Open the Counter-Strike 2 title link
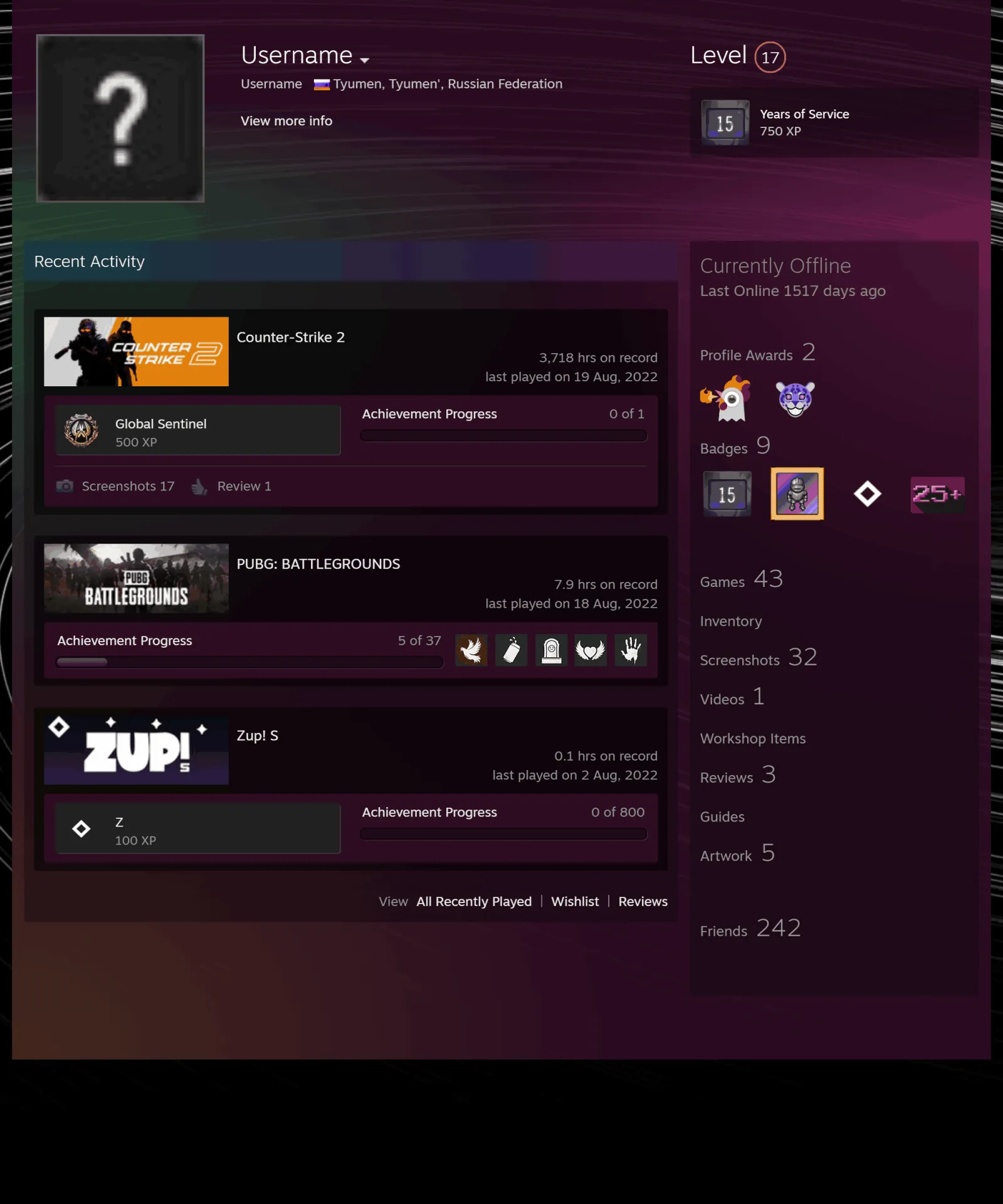The height and width of the screenshot is (1204, 1003). (x=290, y=337)
